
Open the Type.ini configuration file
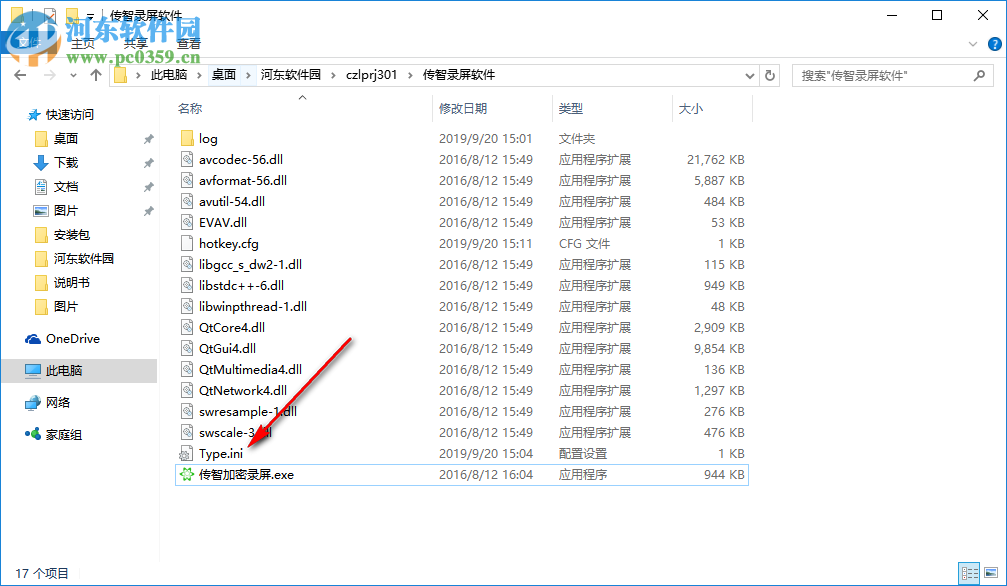(221, 453)
